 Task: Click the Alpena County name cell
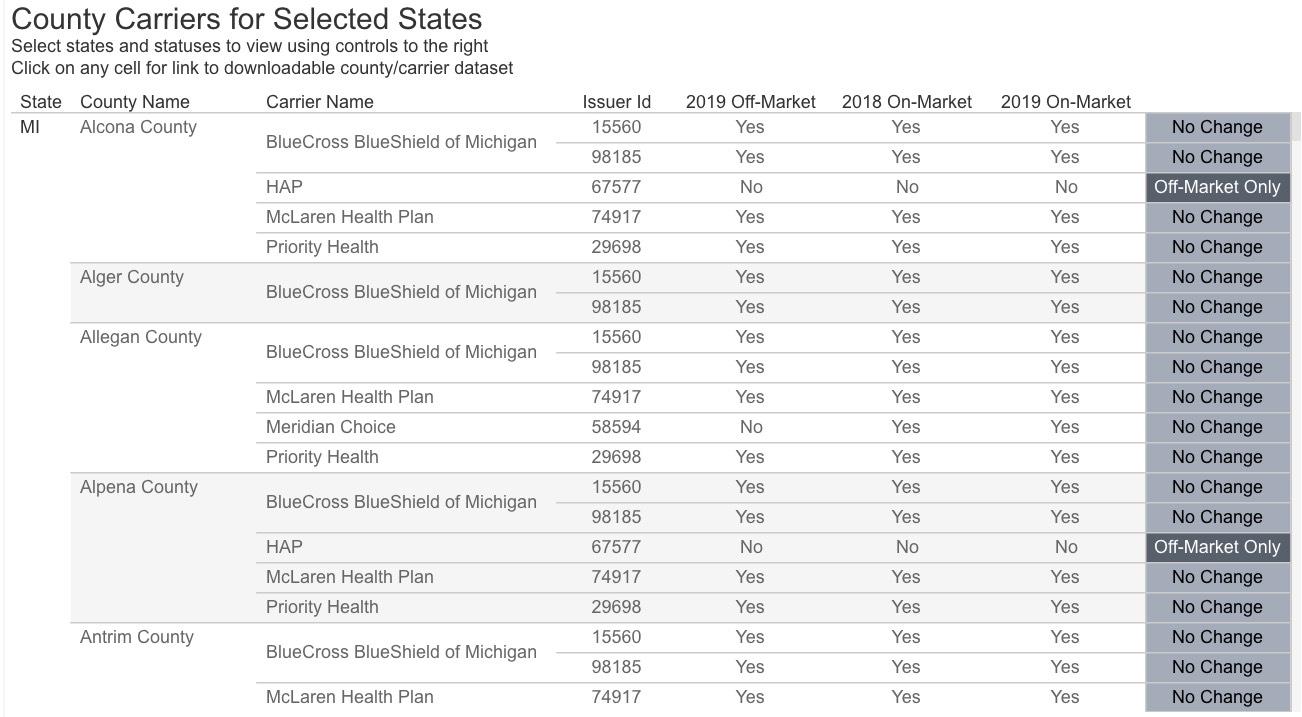pos(138,487)
